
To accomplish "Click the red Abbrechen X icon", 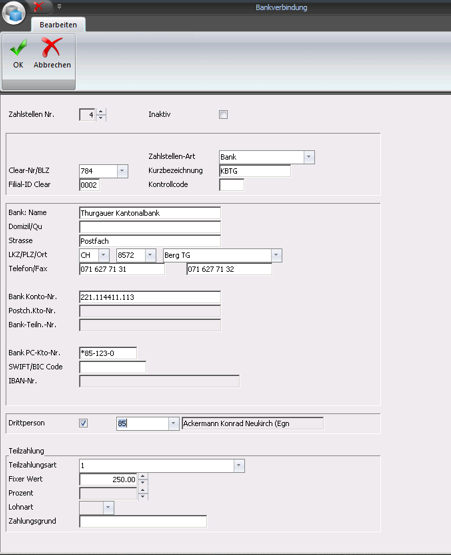I will point(51,48).
